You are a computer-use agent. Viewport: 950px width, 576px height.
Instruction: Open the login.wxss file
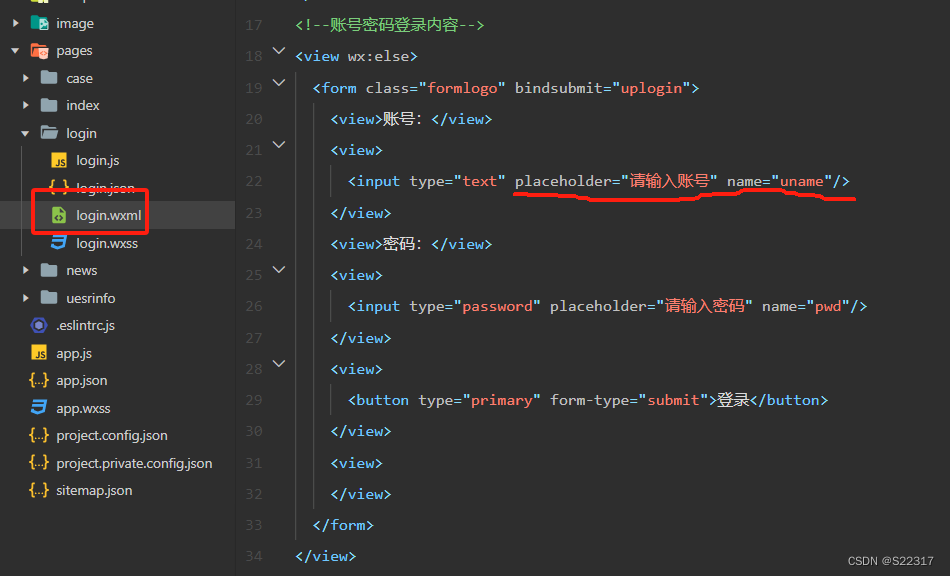[107, 243]
